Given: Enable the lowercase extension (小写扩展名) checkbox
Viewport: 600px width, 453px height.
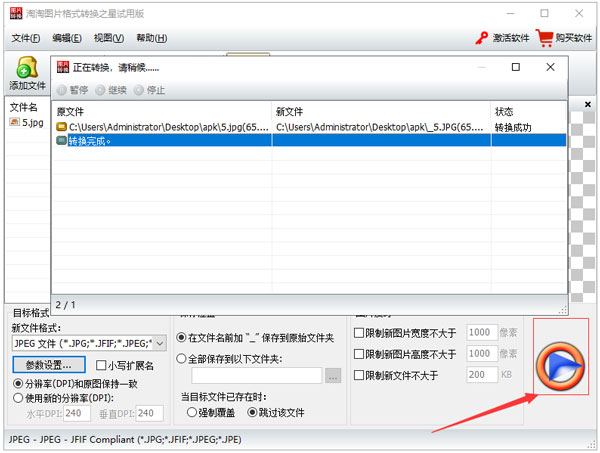Looking at the screenshot, I should (101, 365).
